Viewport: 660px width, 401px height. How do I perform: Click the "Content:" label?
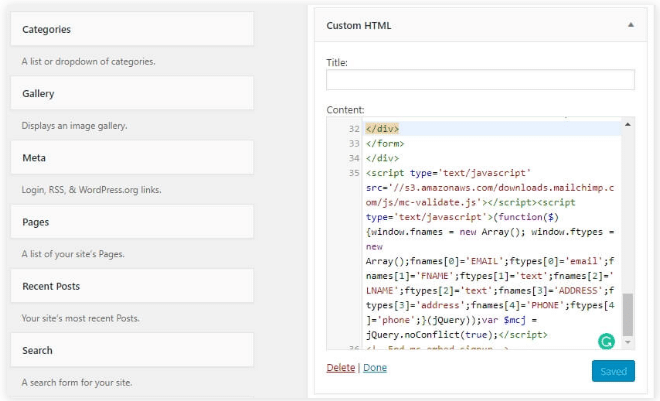point(345,110)
